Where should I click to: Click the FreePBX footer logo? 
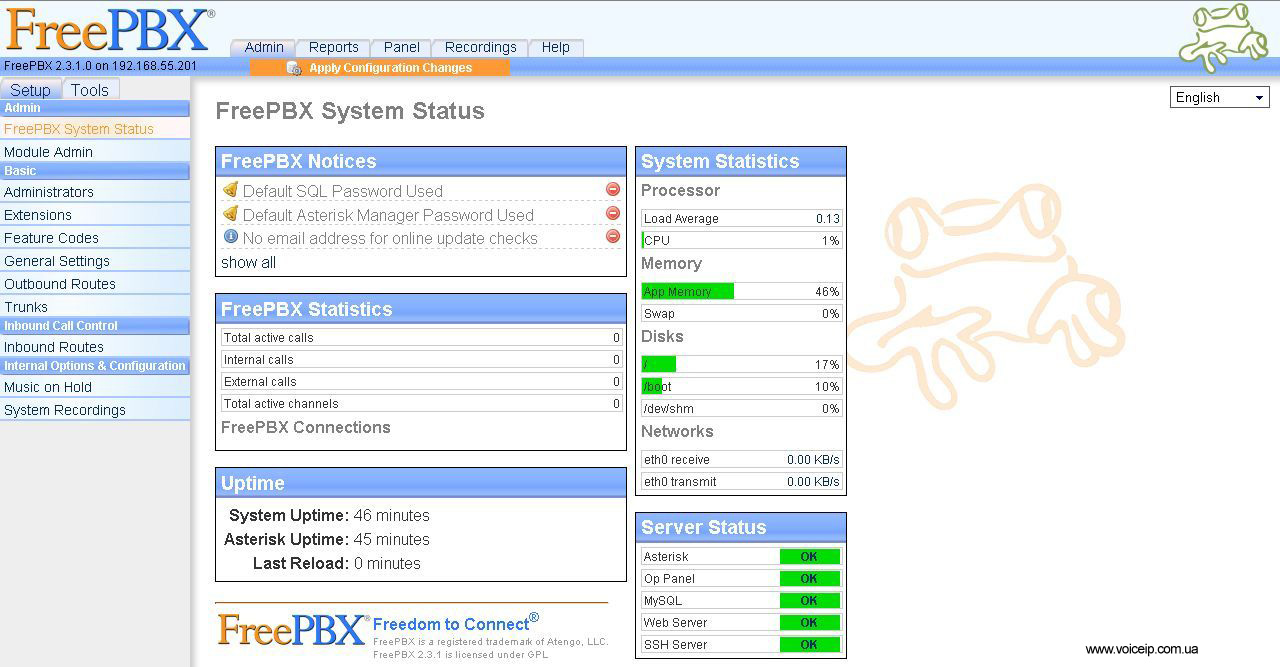click(293, 629)
